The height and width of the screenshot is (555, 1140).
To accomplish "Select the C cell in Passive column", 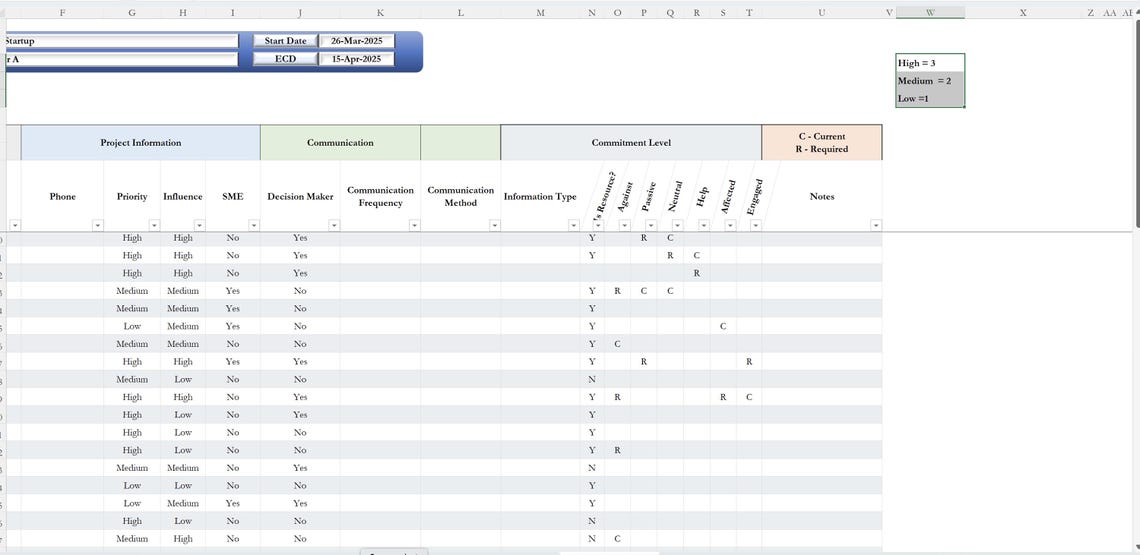I will point(643,291).
